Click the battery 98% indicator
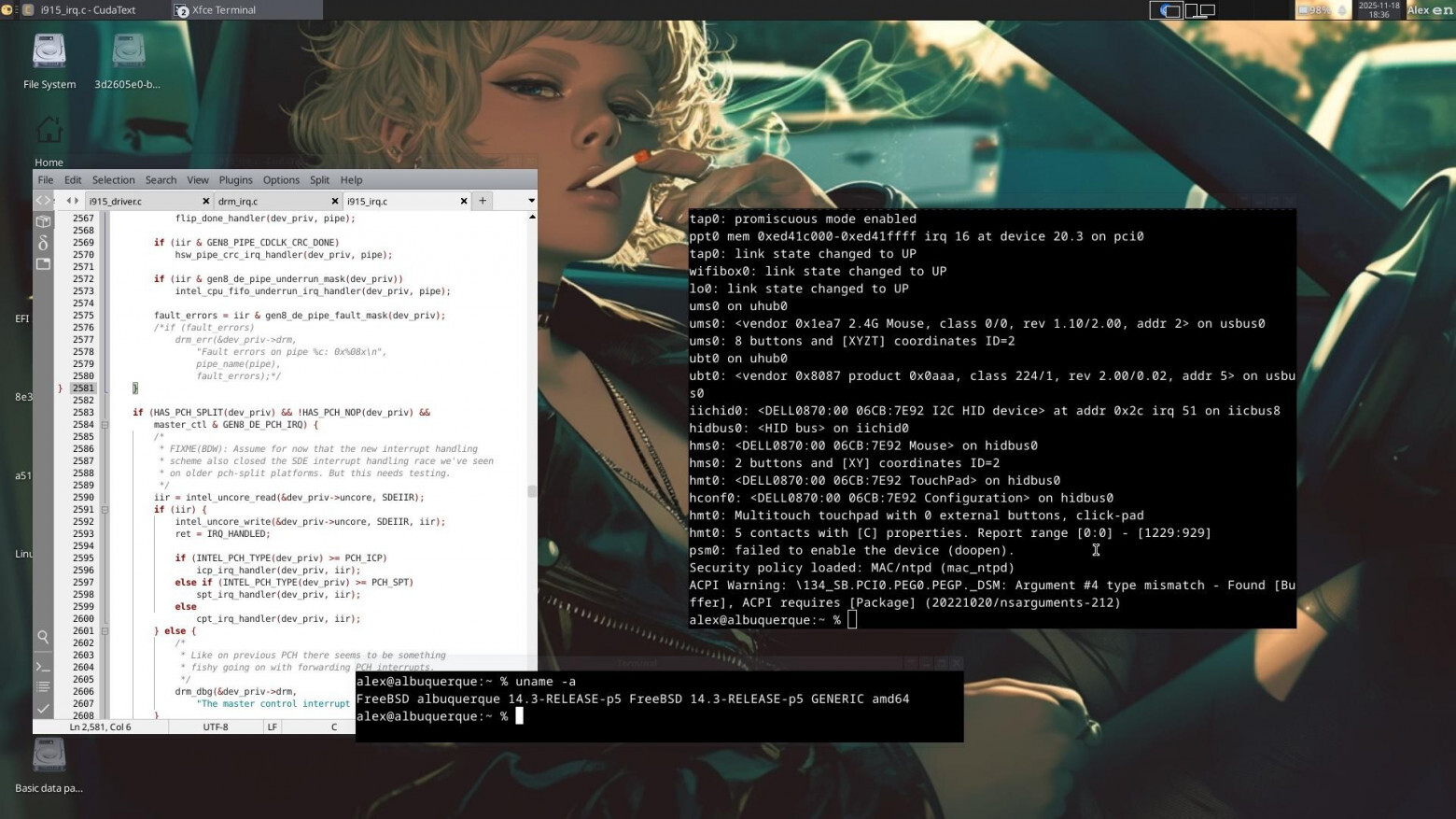Viewport: 1456px width, 819px height. 1315,10
